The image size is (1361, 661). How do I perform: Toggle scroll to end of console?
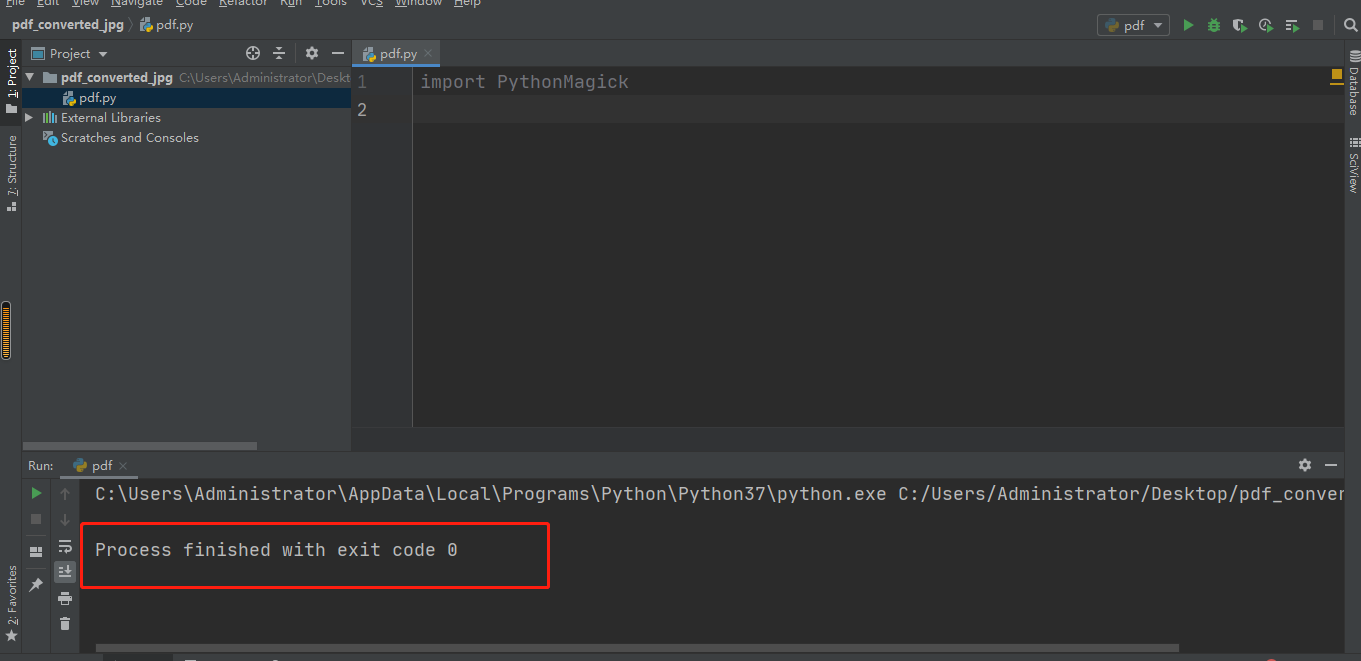pyautogui.click(x=65, y=571)
